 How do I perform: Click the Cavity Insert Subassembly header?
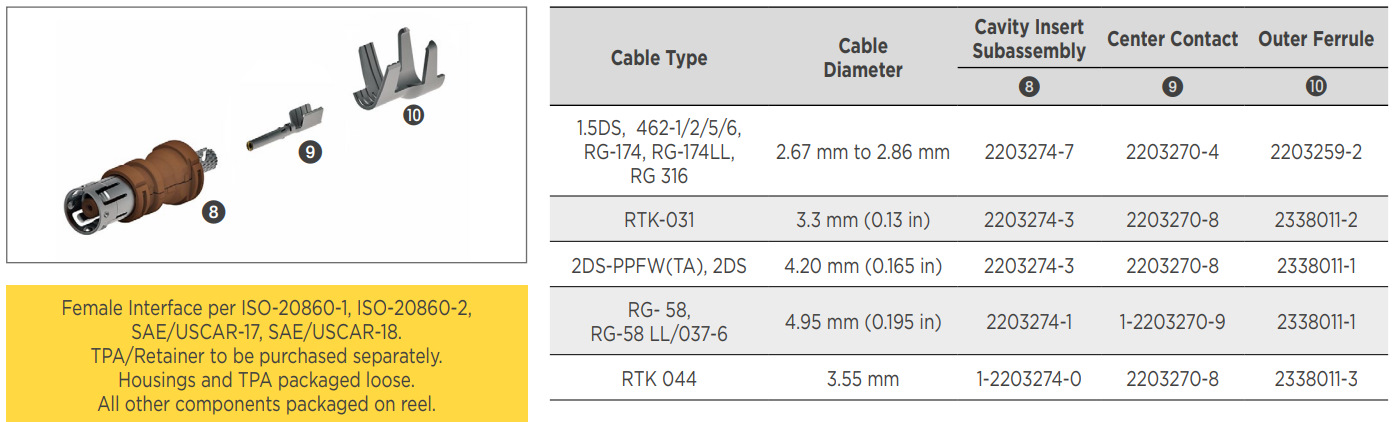[x=1029, y=39]
